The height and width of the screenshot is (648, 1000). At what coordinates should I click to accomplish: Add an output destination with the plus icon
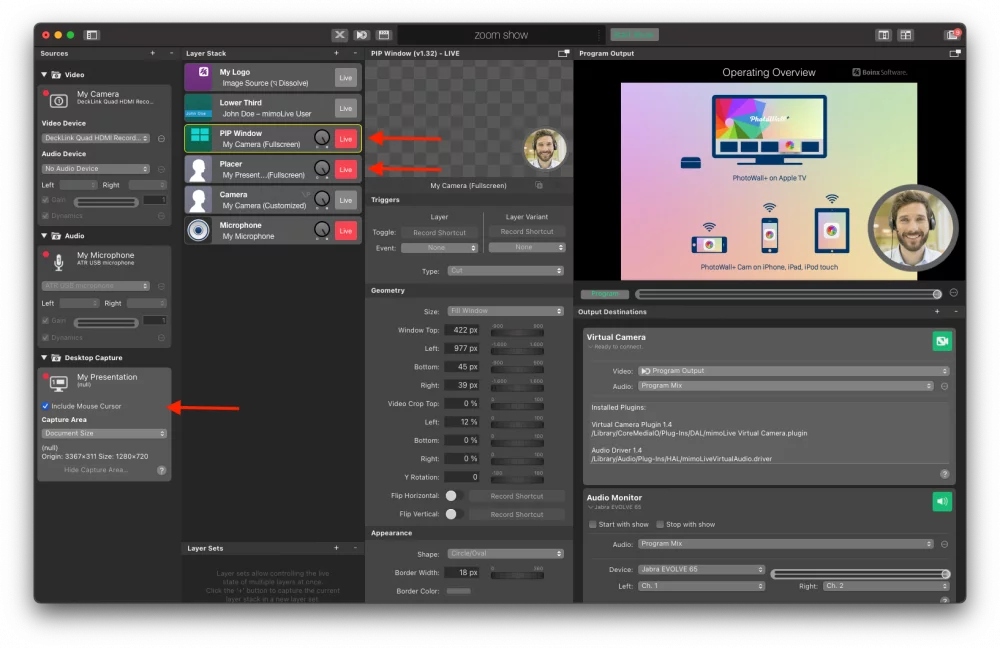pos(937,311)
